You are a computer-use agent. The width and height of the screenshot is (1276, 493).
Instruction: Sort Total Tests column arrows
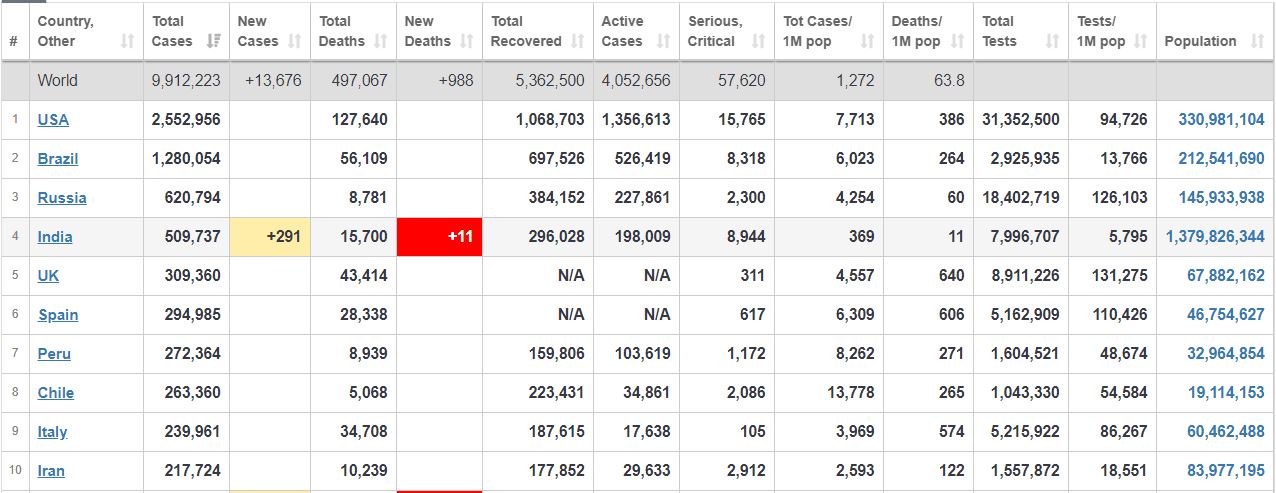[1052, 41]
